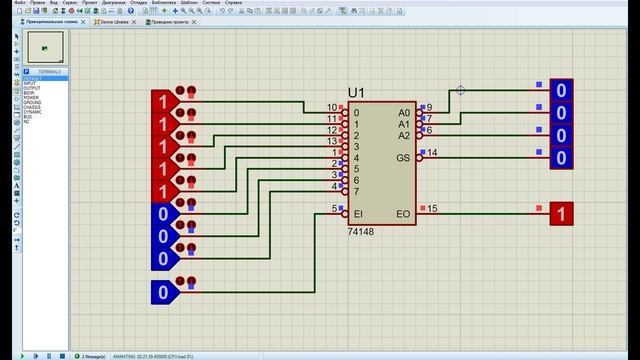Viewport: 640px width, 360px height.
Task: Click the Cut scissors icon
Action: click(242, 11)
